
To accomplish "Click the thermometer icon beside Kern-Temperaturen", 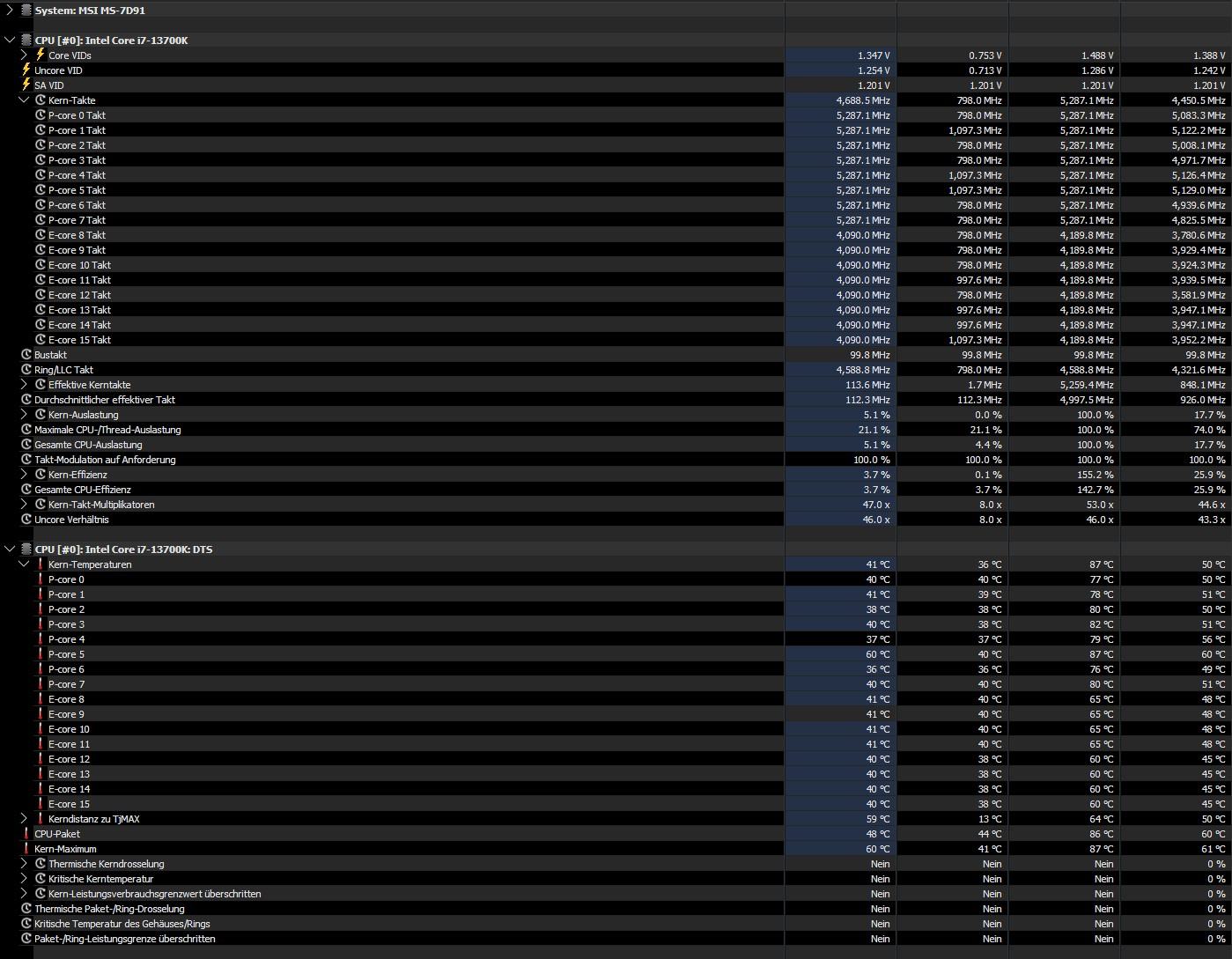I will 41,564.
